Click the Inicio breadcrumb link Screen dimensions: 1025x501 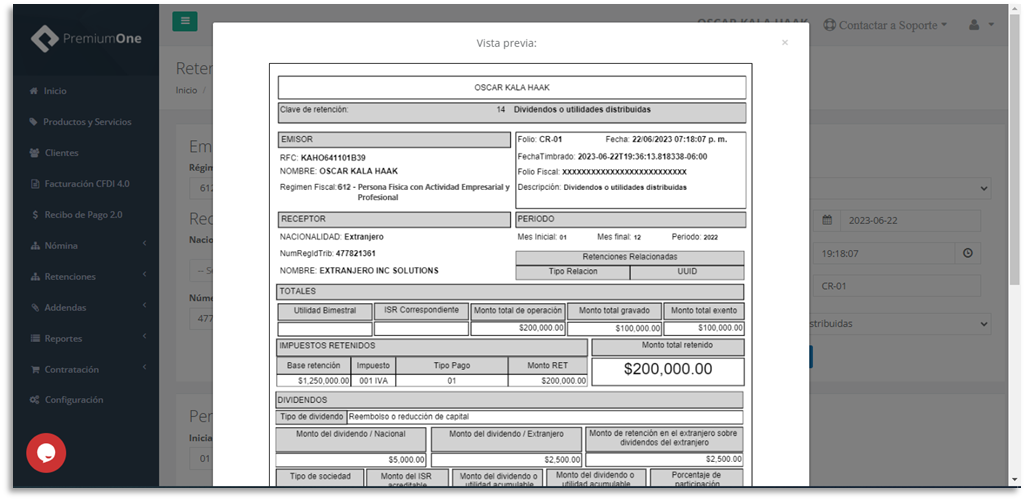coord(186,90)
